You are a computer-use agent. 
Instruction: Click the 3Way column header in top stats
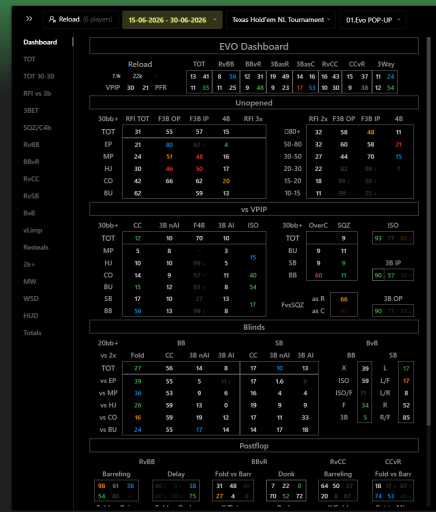pyautogui.click(x=385, y=64)
